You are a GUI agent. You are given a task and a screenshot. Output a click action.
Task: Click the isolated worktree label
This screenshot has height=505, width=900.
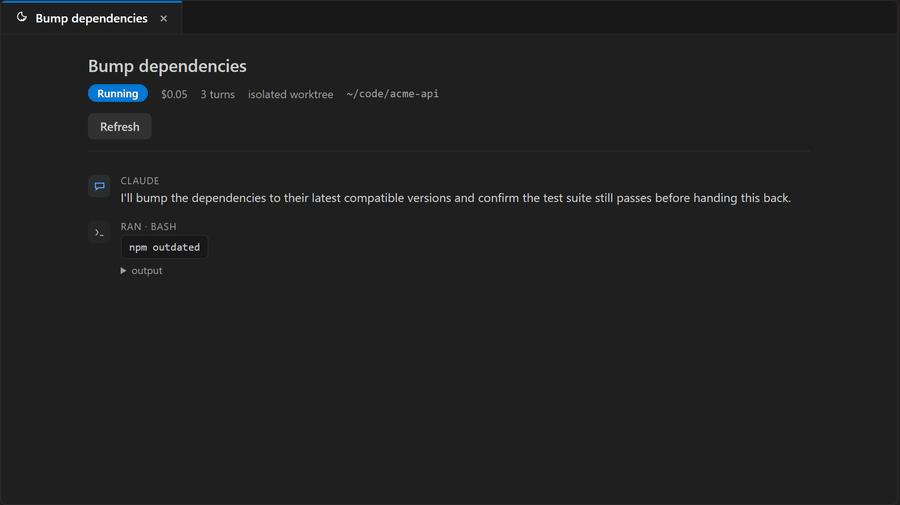click(x=290, y=94)
